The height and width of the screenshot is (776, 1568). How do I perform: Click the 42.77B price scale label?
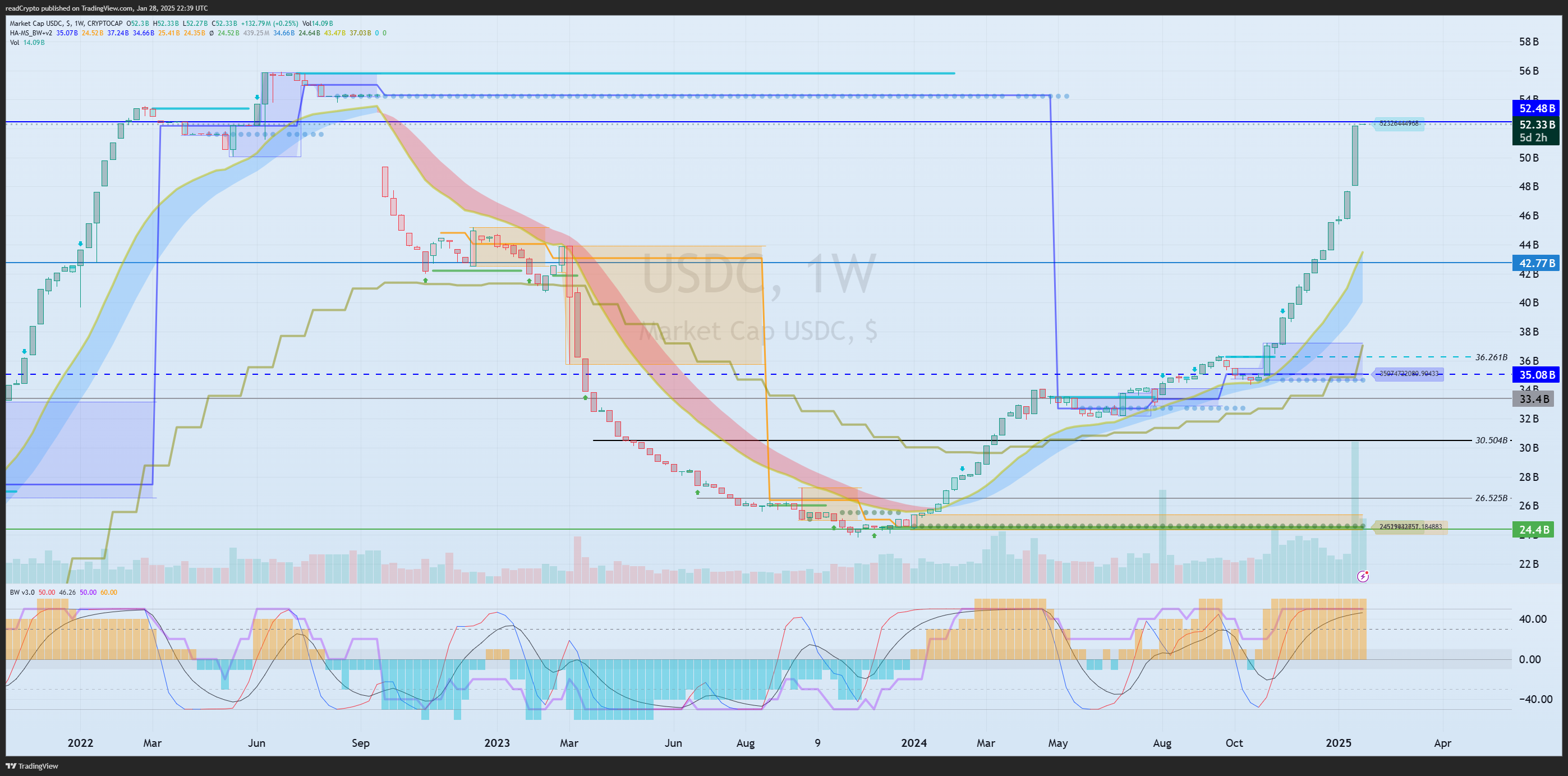tap(1537, 263)
